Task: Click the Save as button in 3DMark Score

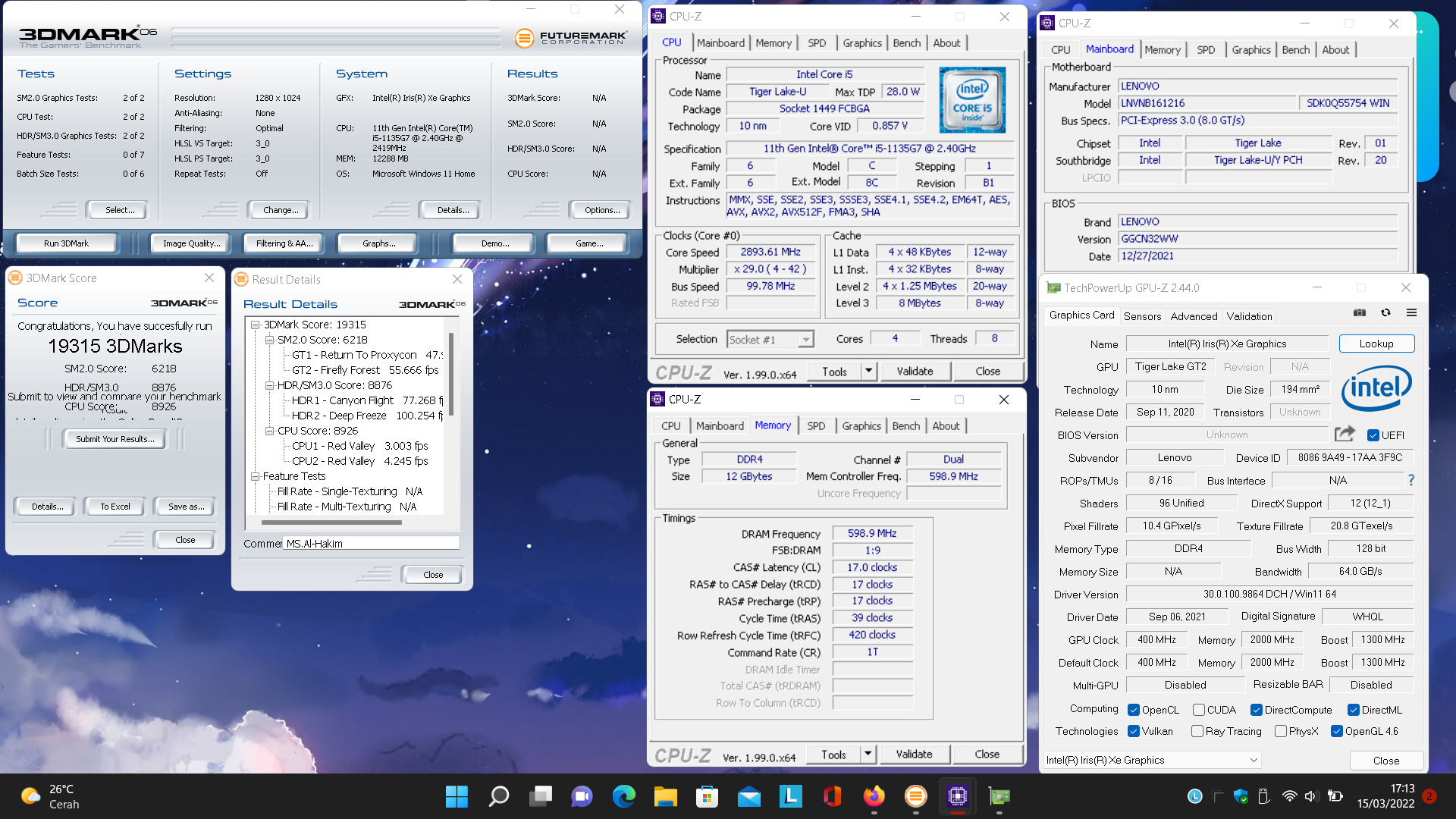Action: [186, 507]
